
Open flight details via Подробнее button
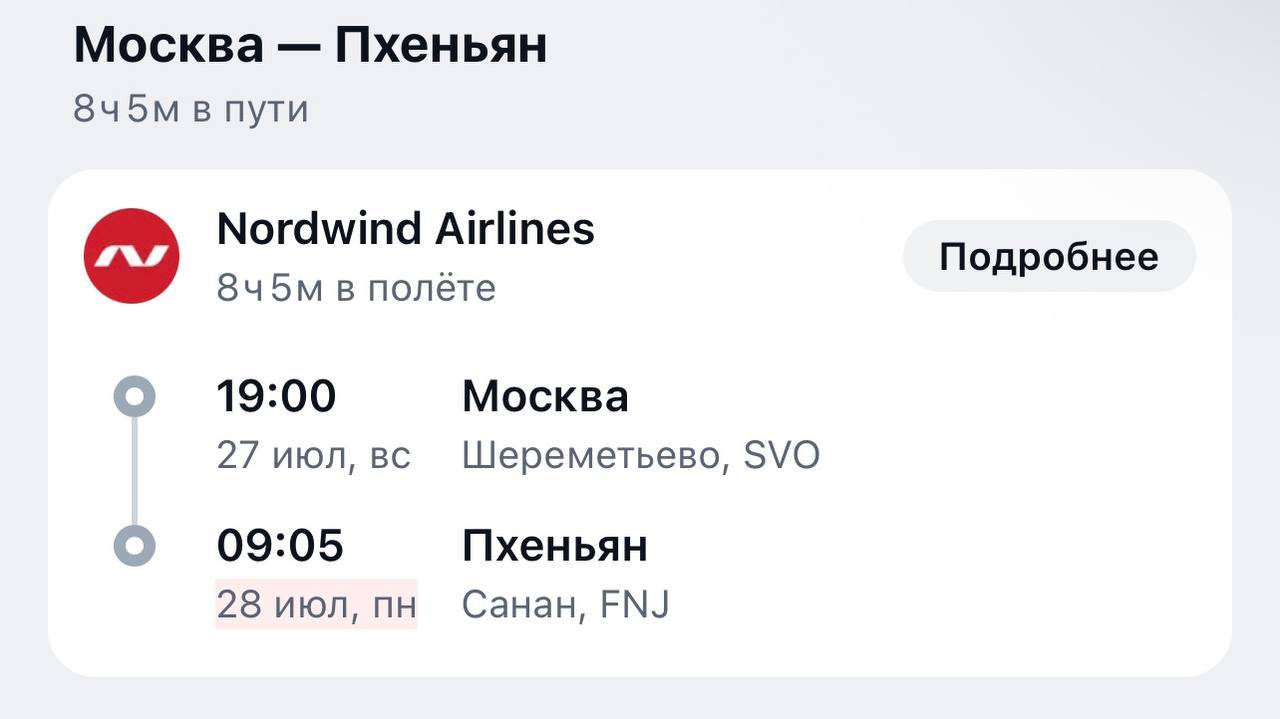(1049, 257)
